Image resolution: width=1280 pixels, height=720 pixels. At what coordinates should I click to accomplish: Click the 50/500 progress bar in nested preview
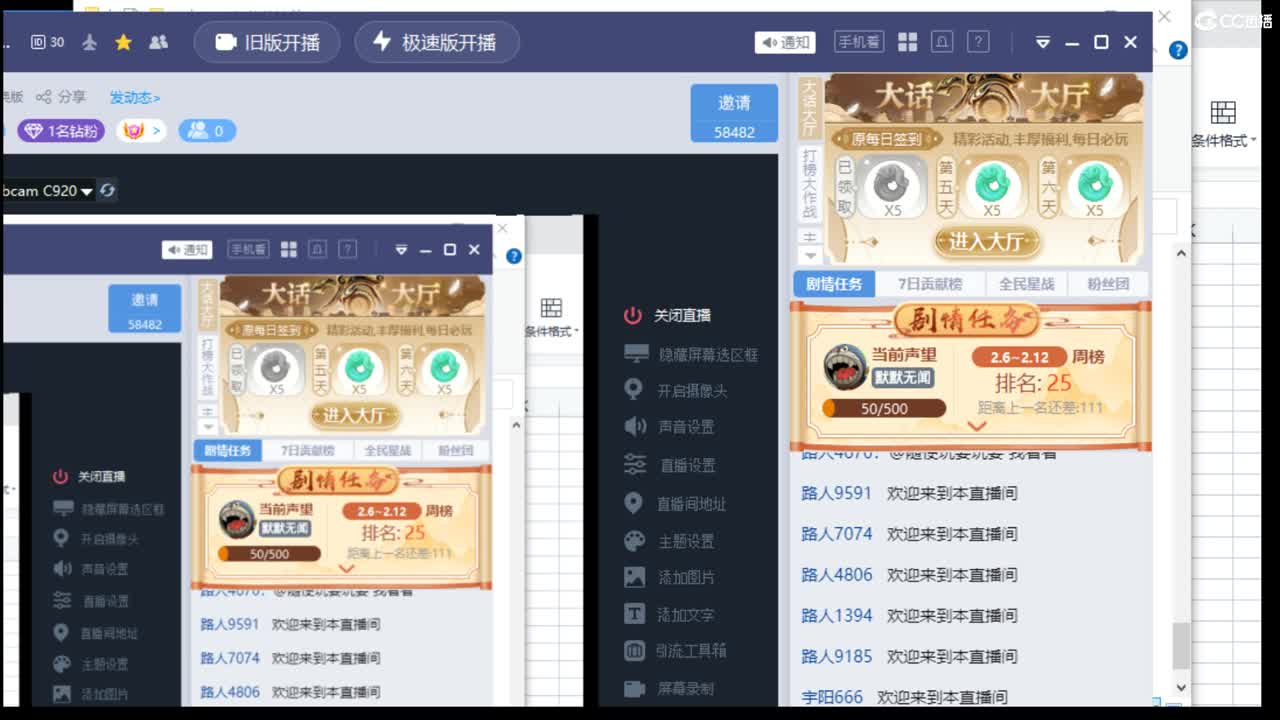269,554
